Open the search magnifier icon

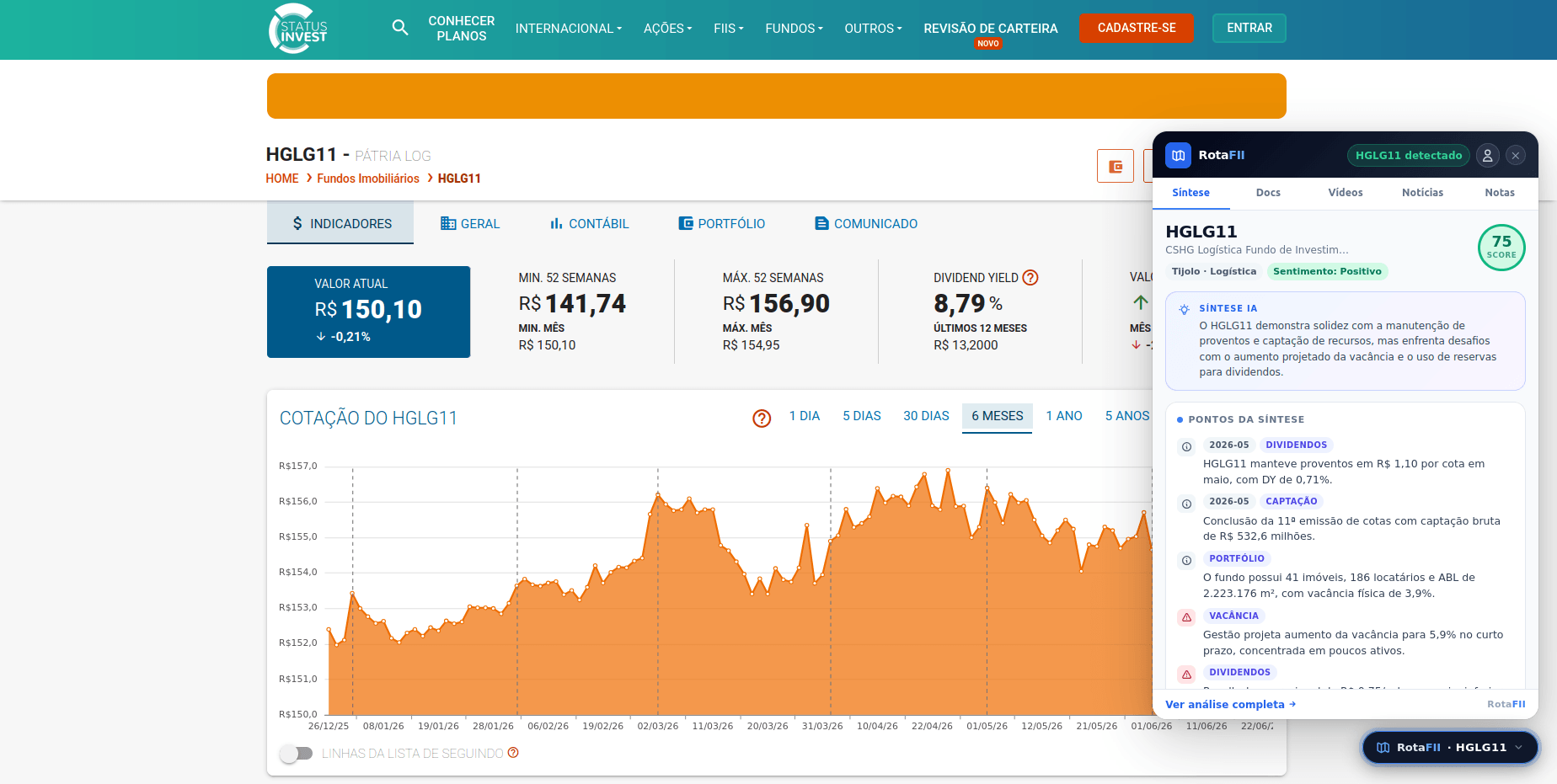click(400, 28)
